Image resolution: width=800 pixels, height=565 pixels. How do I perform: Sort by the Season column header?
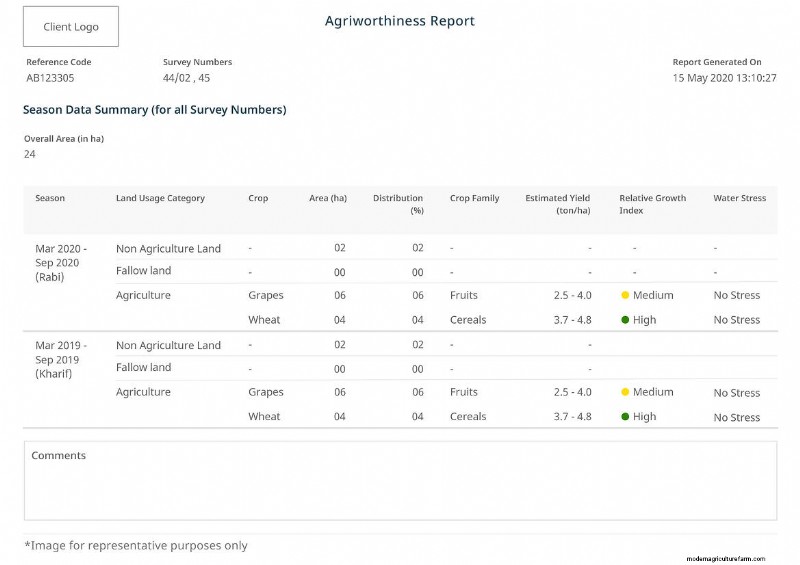[x=50, y=199]
